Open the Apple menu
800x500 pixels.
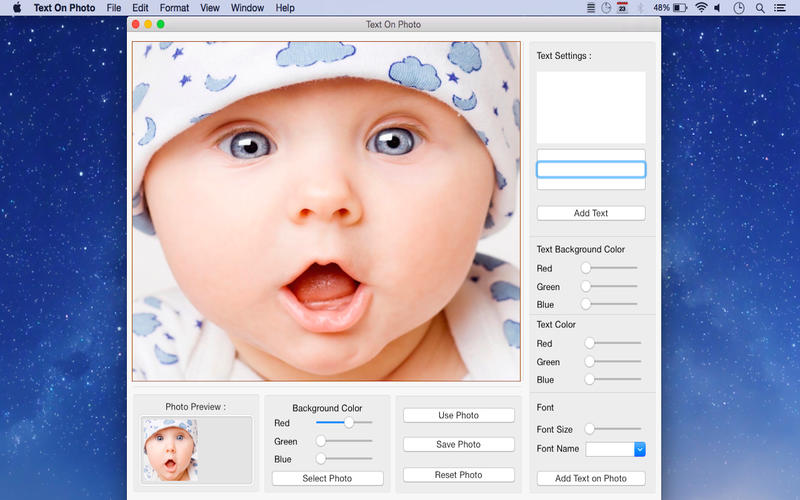[17, 8]
